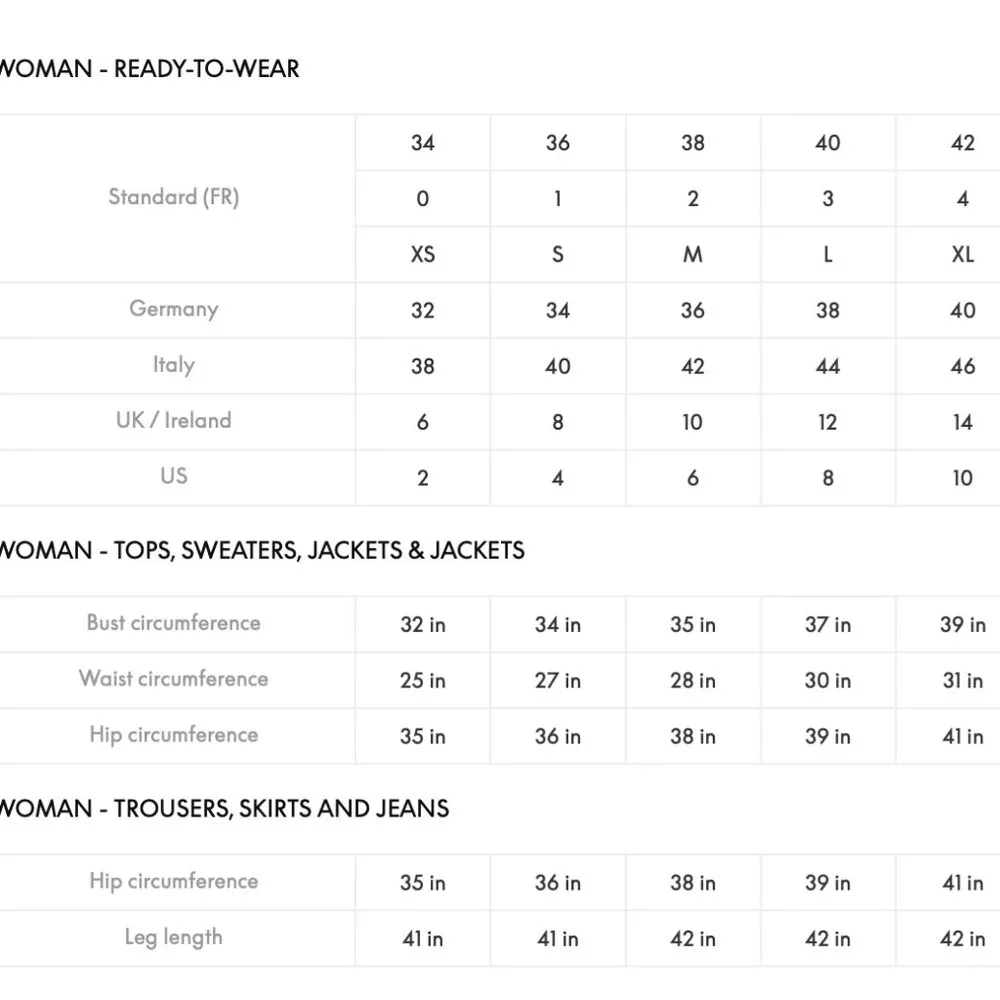
Task: Click the waist circumference "31 in" cell
Action: [x=962, y=681]
